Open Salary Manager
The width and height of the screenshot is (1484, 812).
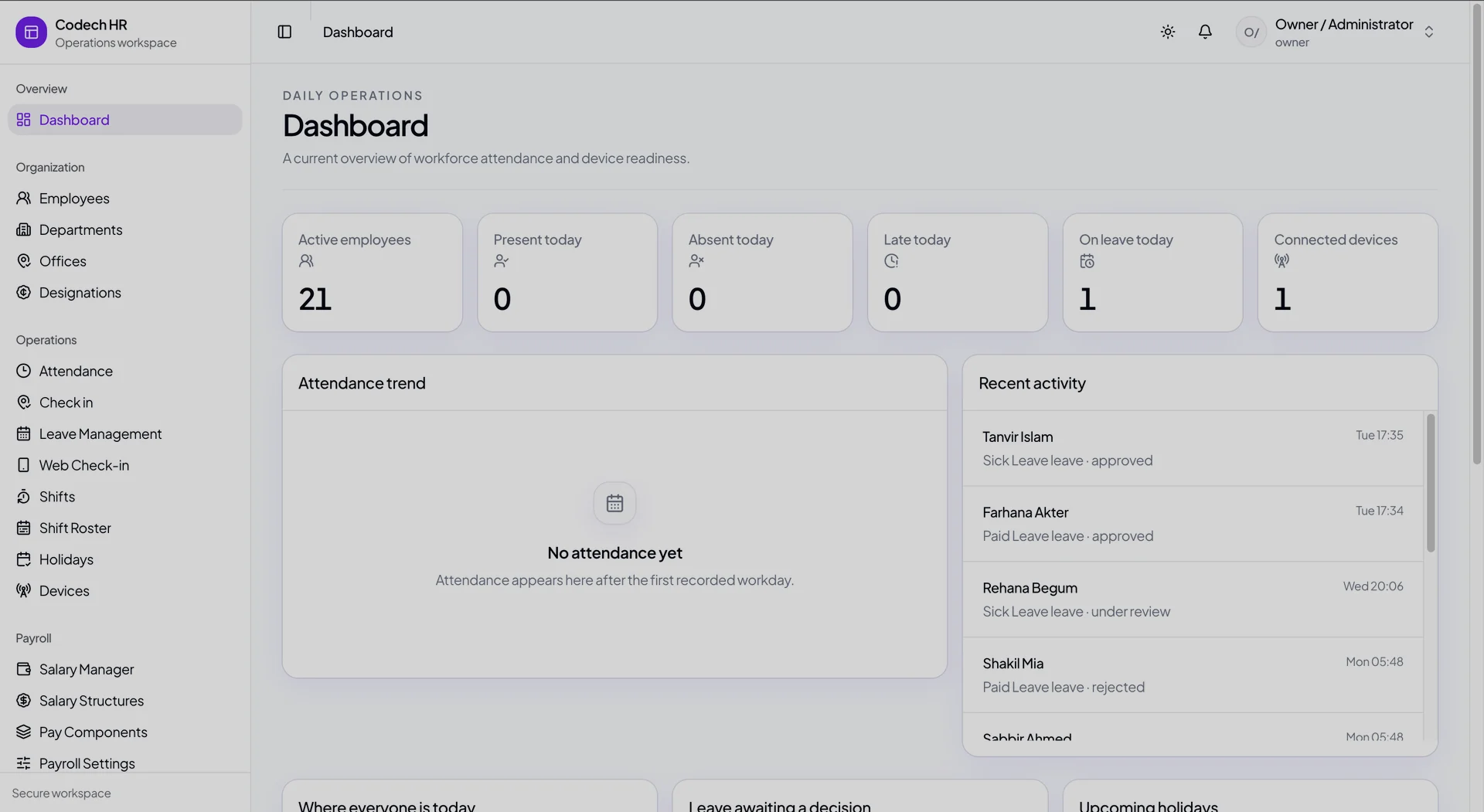(x=125, y=670)
